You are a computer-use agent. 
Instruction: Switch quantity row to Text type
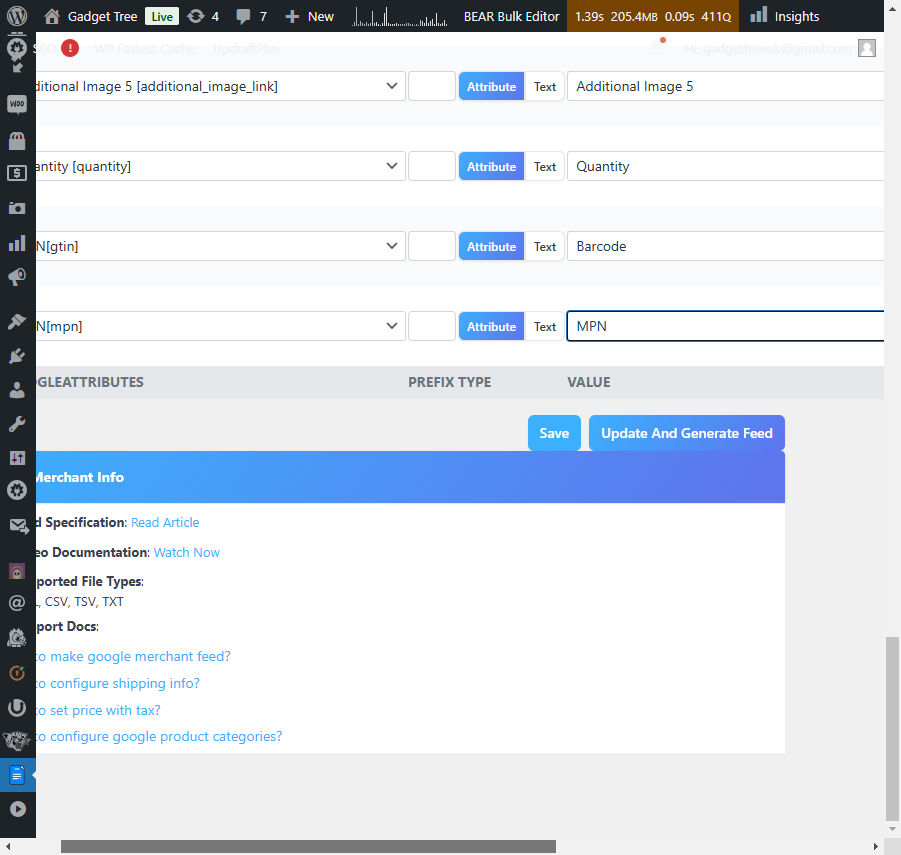click(x=545, y=166)
